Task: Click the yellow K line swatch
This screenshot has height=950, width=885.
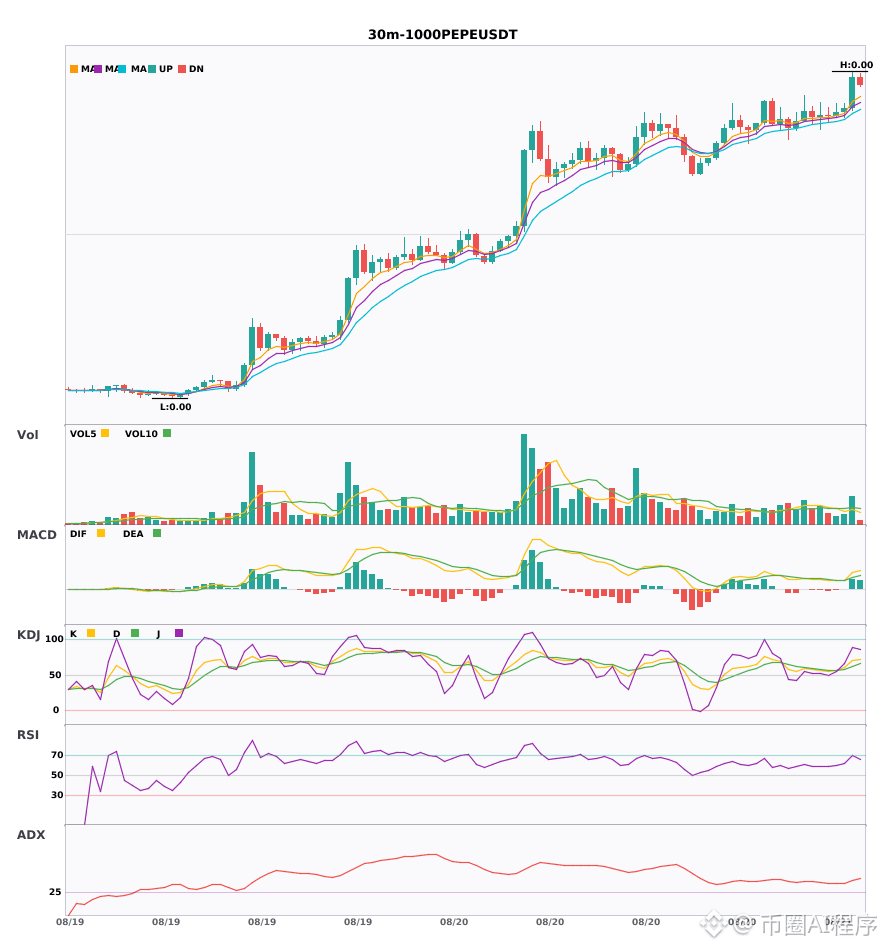Action: click(91, 633)
